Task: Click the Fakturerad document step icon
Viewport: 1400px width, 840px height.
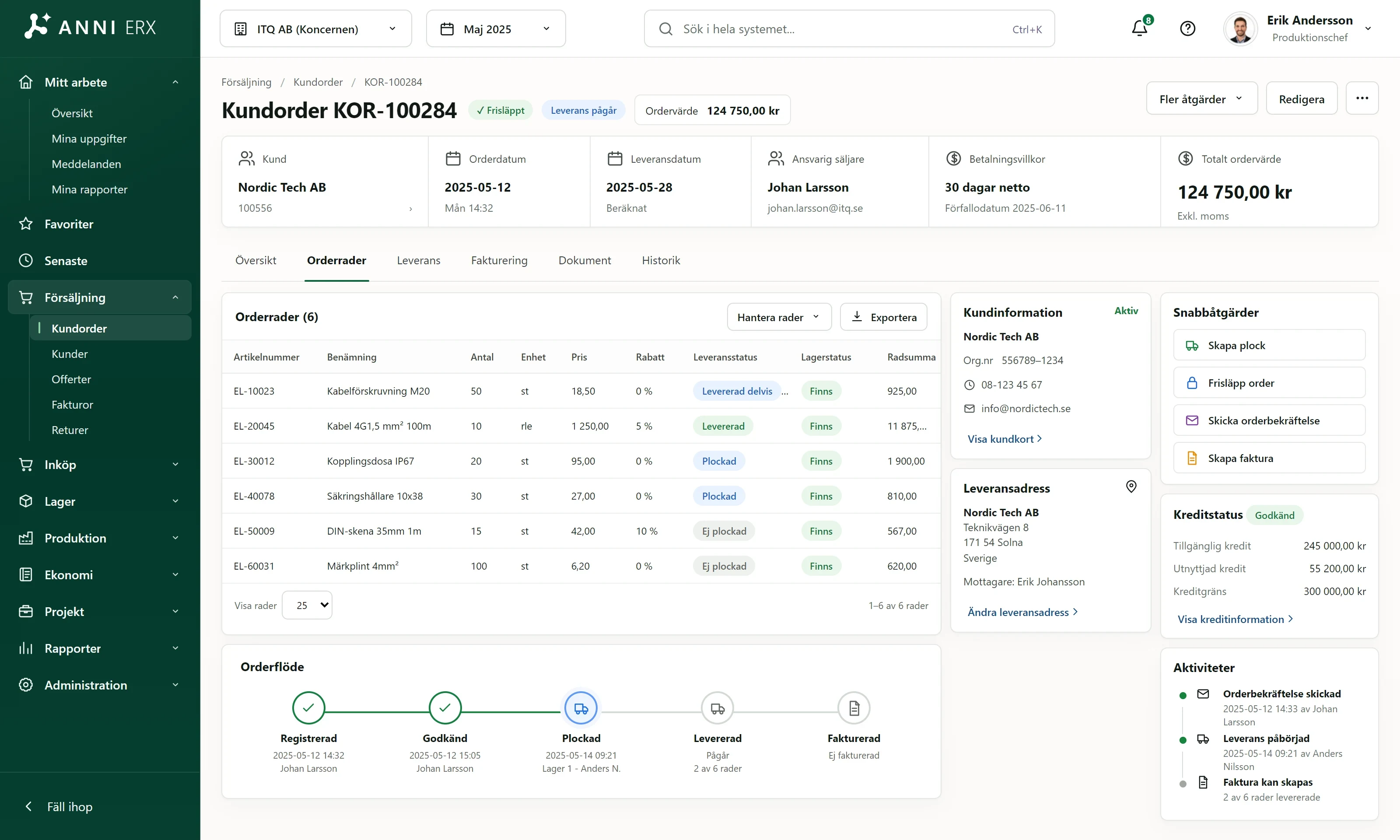Action: pos(854,708)
